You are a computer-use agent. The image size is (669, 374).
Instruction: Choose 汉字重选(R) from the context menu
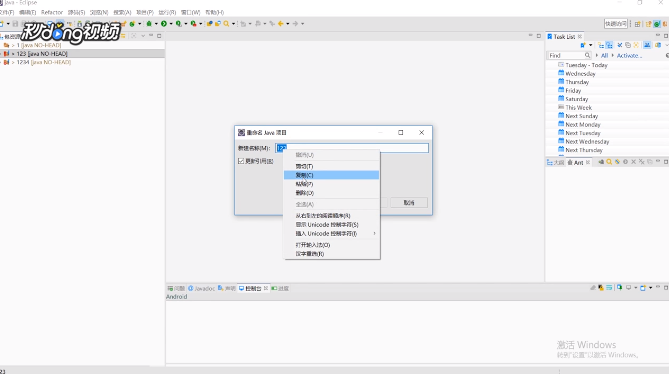[x=332, y=254]
